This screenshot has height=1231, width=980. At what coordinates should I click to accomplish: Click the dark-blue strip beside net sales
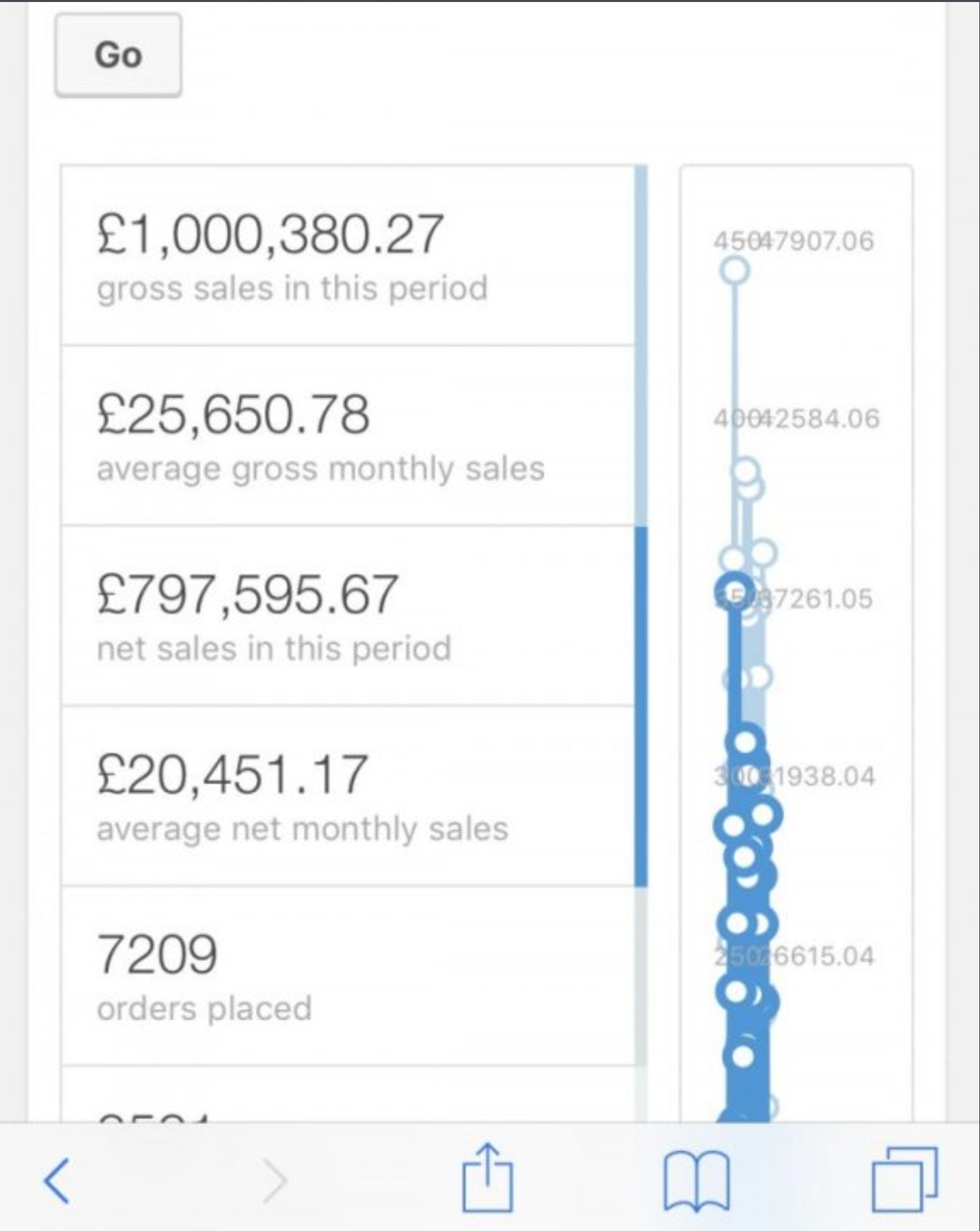(640, 706)
